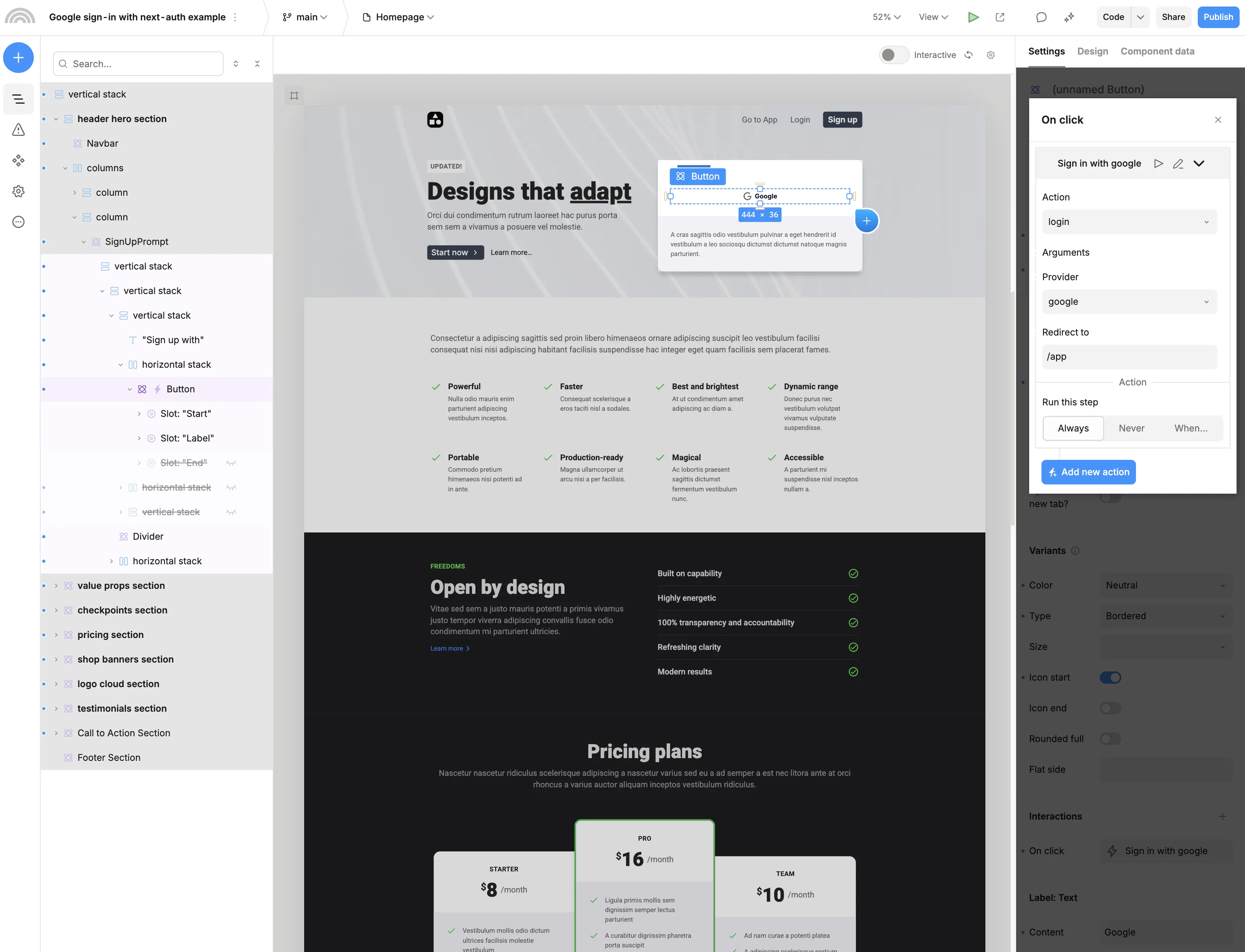Open the warnings triangle panel
This screenshot has height=952, width=1245.
coord(18,130)
